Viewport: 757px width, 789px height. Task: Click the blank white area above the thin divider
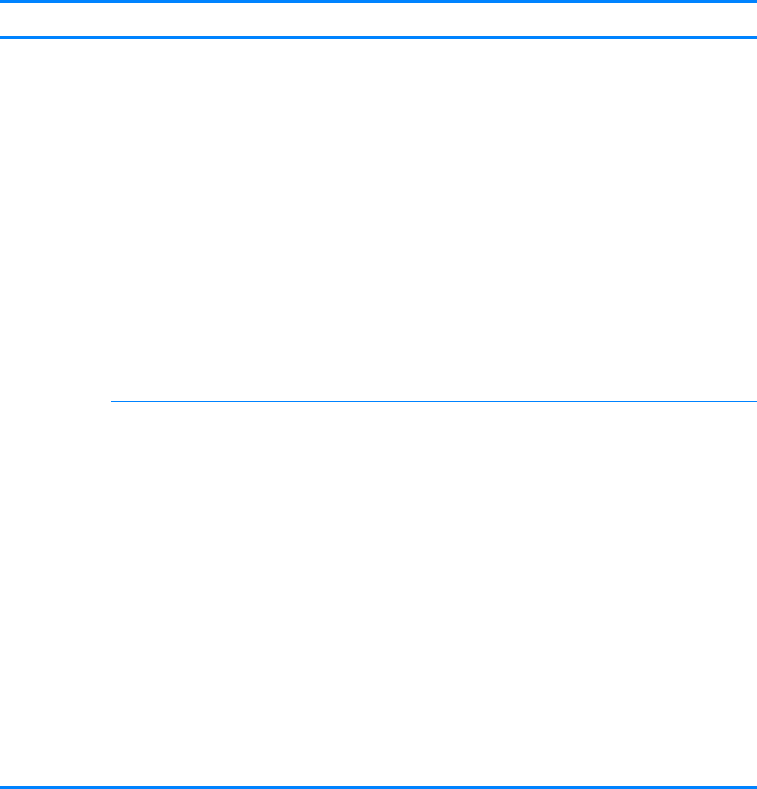[378, 220]
